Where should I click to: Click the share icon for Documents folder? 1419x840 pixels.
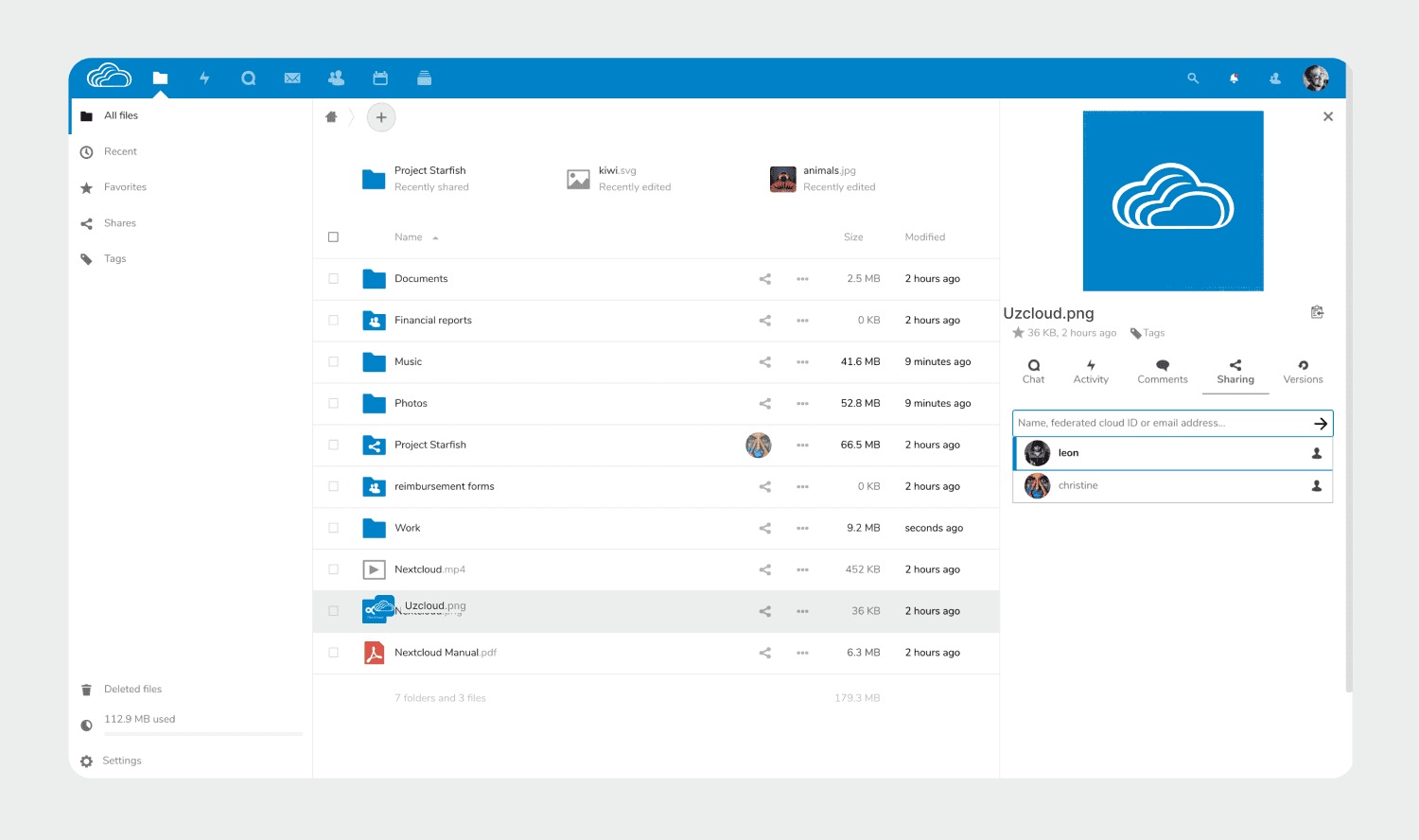pos(764,279)
